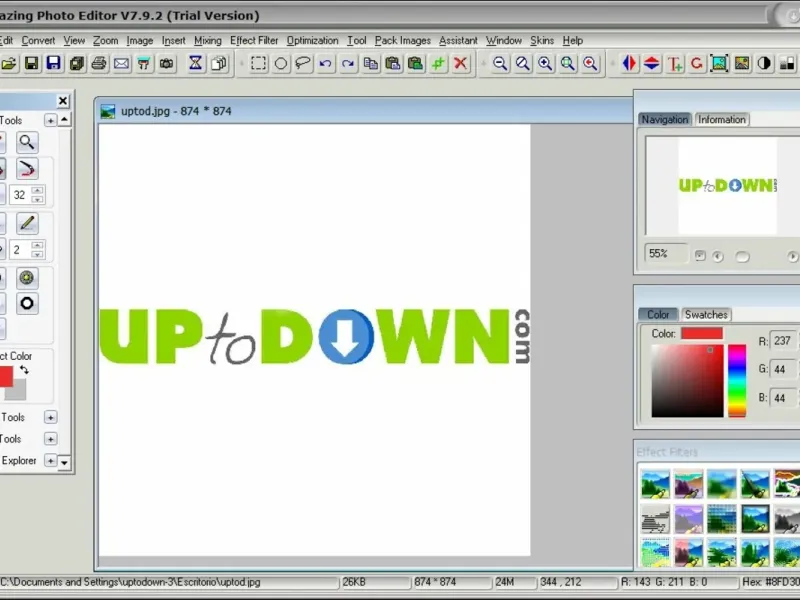Screen dimensions: 800x600
Task: Click the rainbow hue strip
Action: pos(737,381)
